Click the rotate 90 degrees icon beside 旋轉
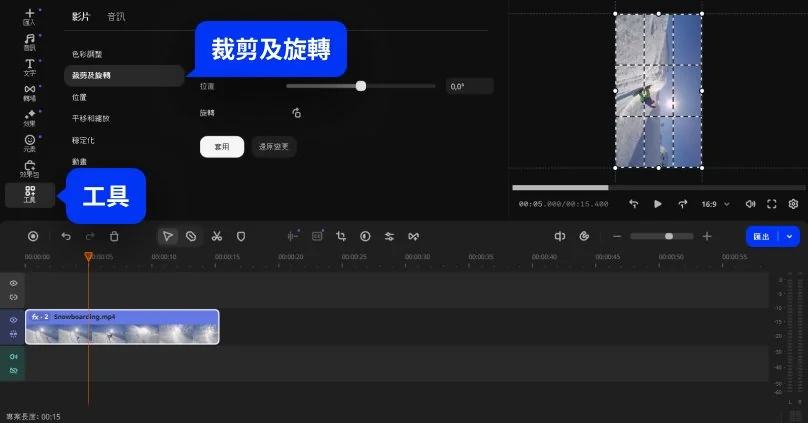808x423 pixels. 296,113
